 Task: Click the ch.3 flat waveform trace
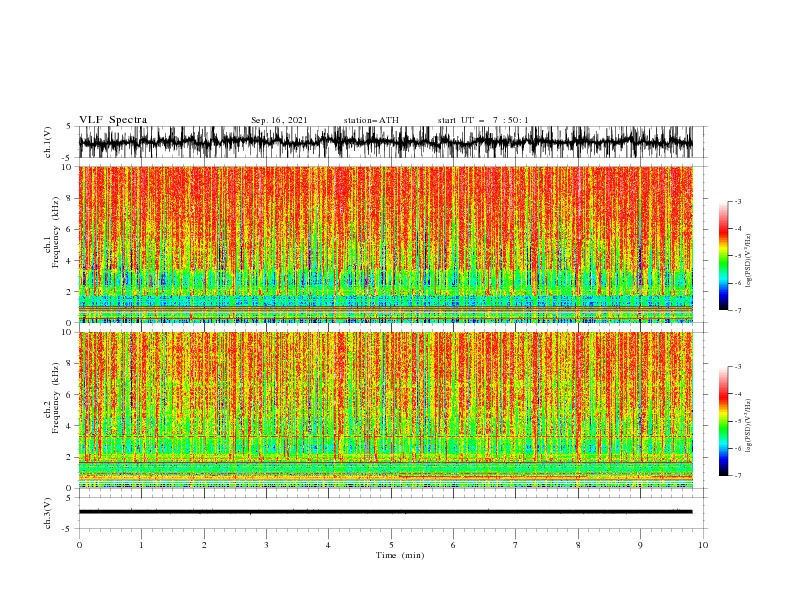[386, 512]
